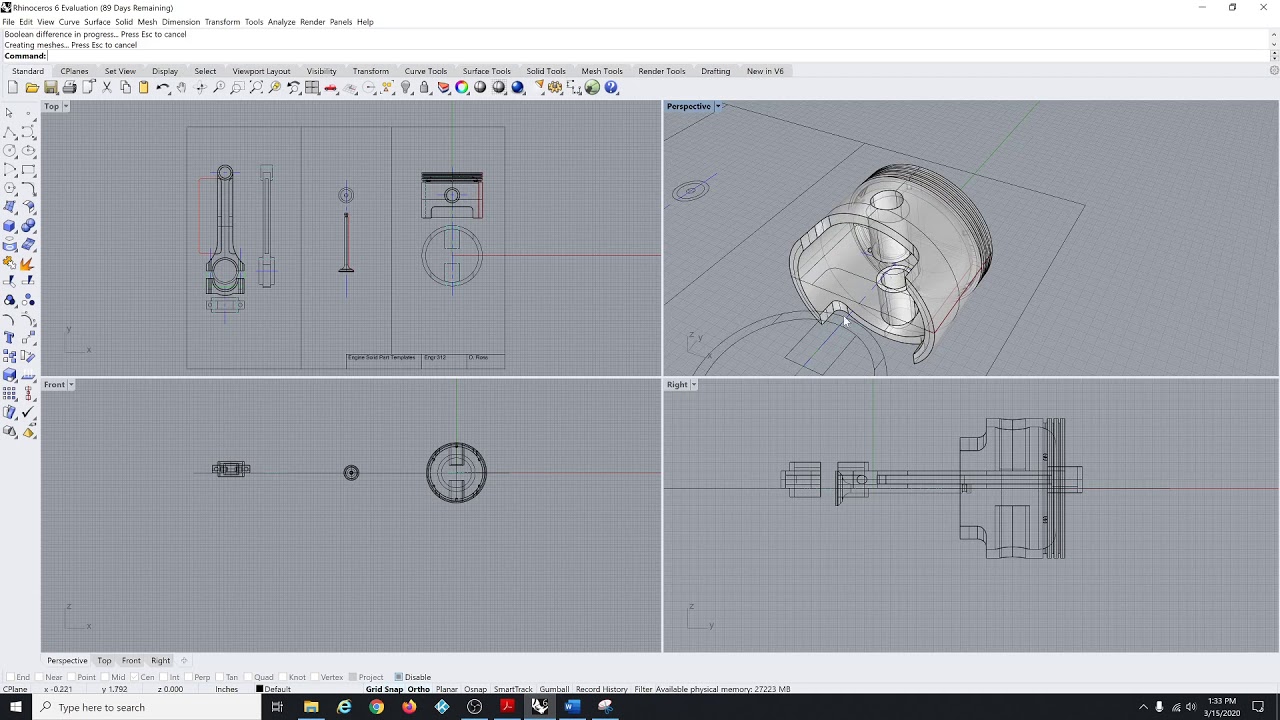Switch to the Surface Tools toolbar tab

(486, 71)
